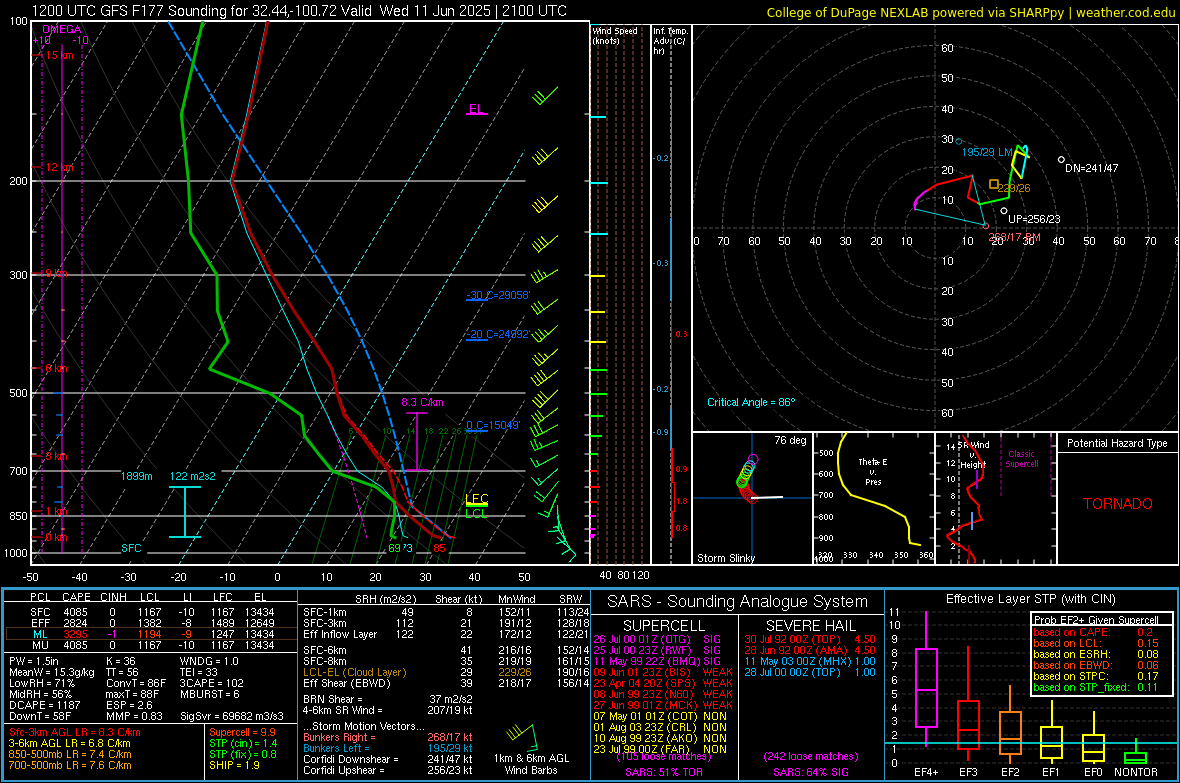Image resolution: width=1180 pixels, height=783 pixels.
Task: Click the 'DN=241/47' hodograph marker
Action: pyautogui.click(x=1091, y=168)
